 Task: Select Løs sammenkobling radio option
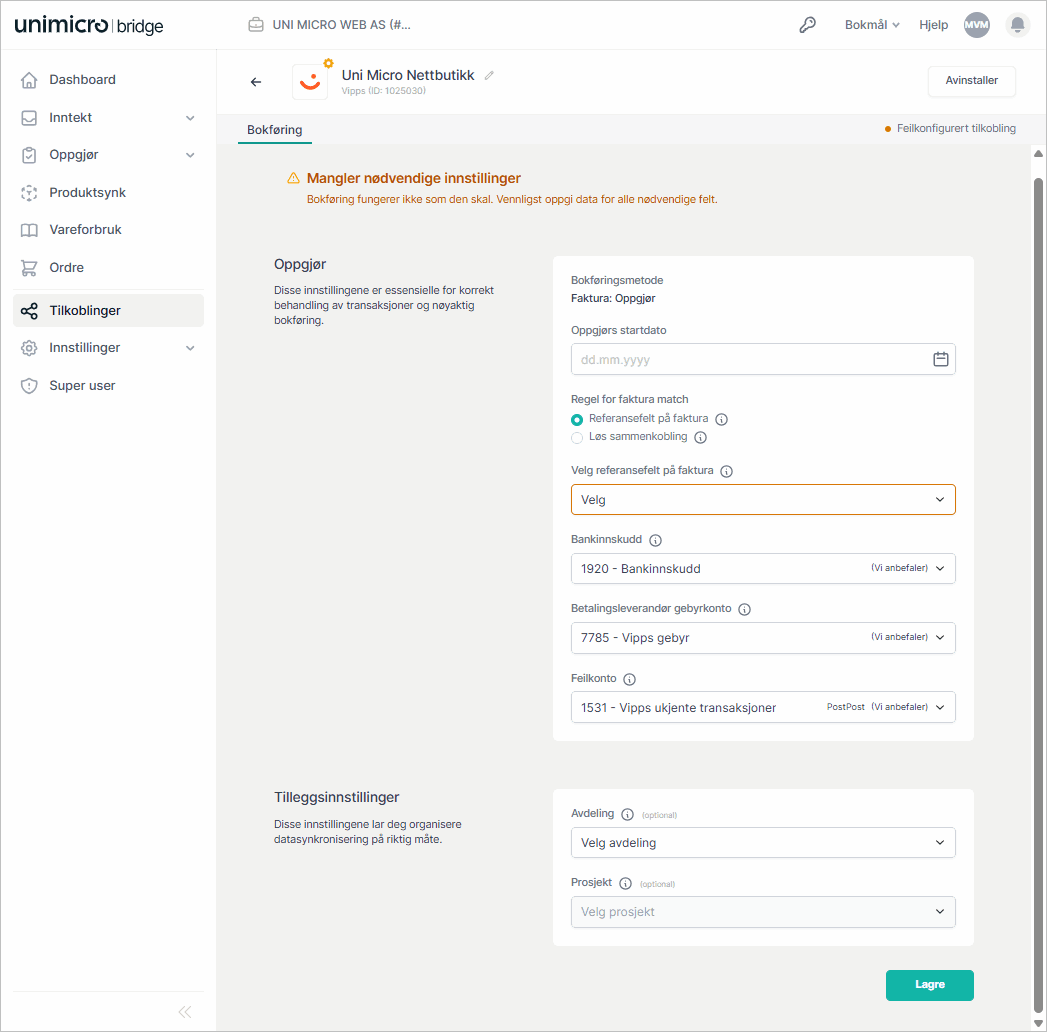tap(577, 438)
